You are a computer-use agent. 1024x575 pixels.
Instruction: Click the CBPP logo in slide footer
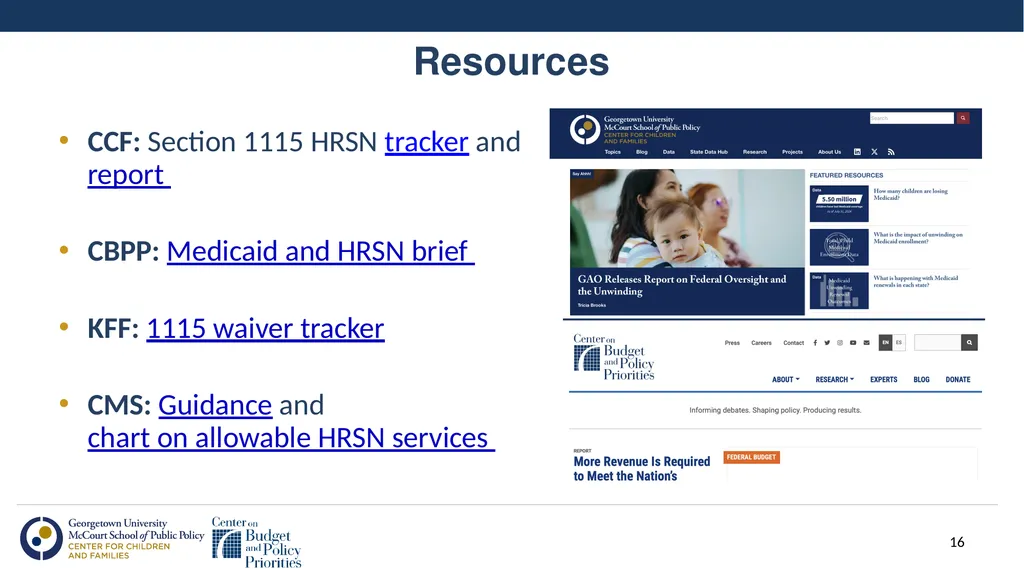257,542
